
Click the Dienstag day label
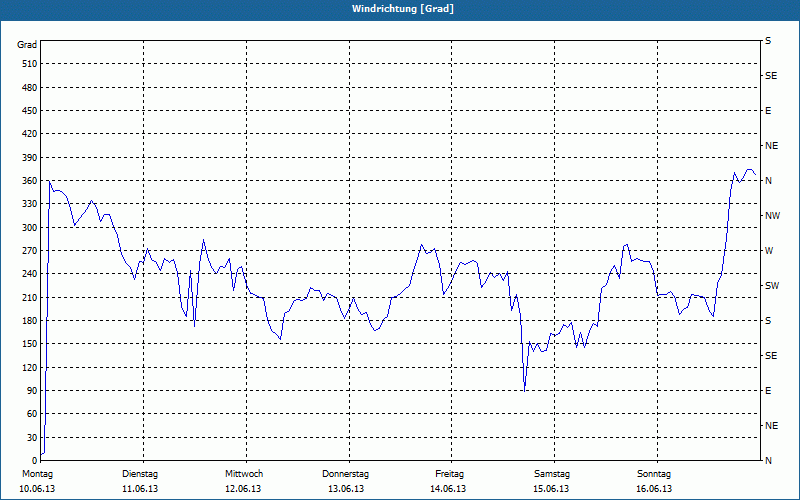(140, 474)
